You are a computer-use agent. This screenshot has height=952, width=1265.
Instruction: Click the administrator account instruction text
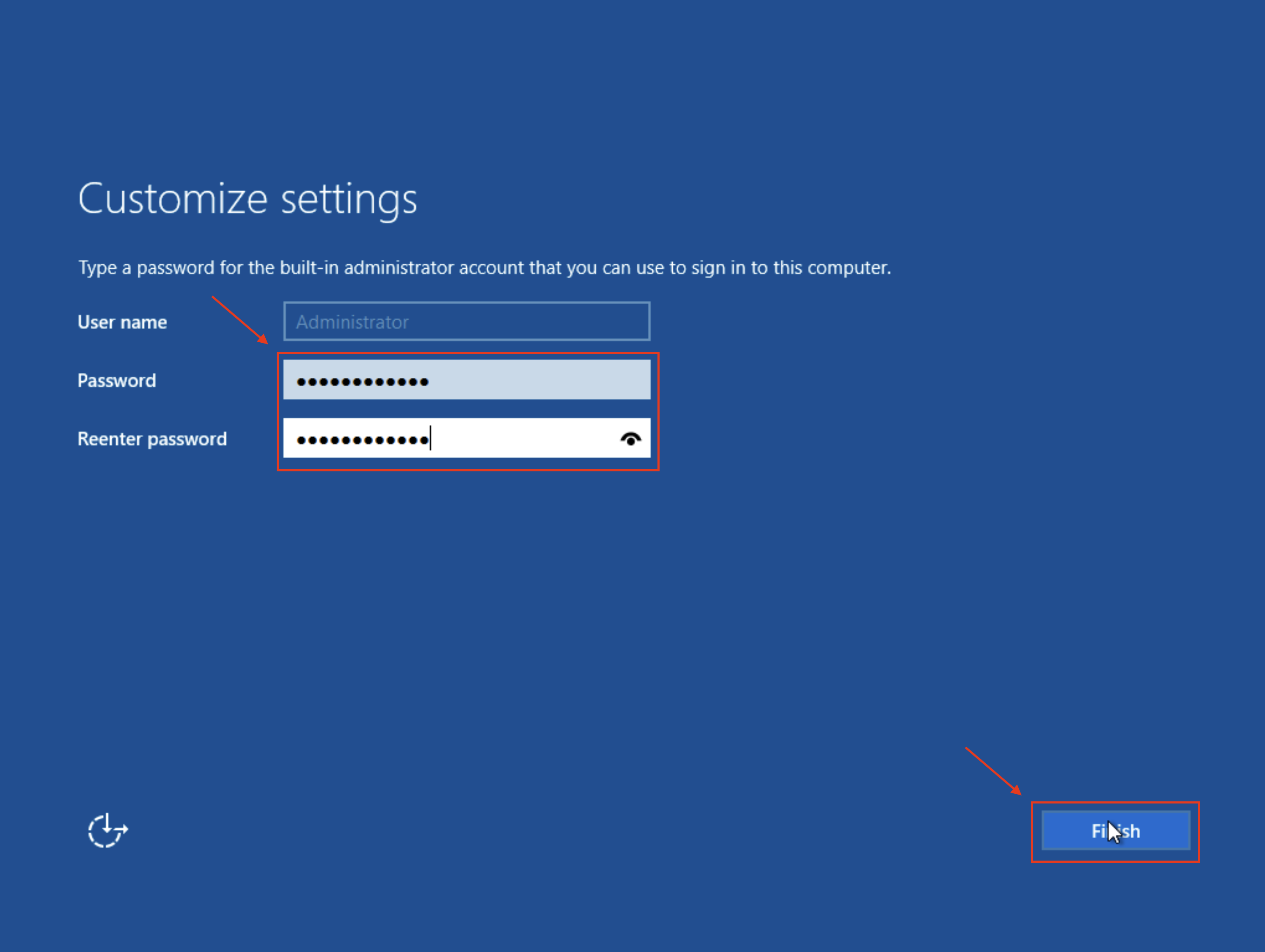[484, 267]
